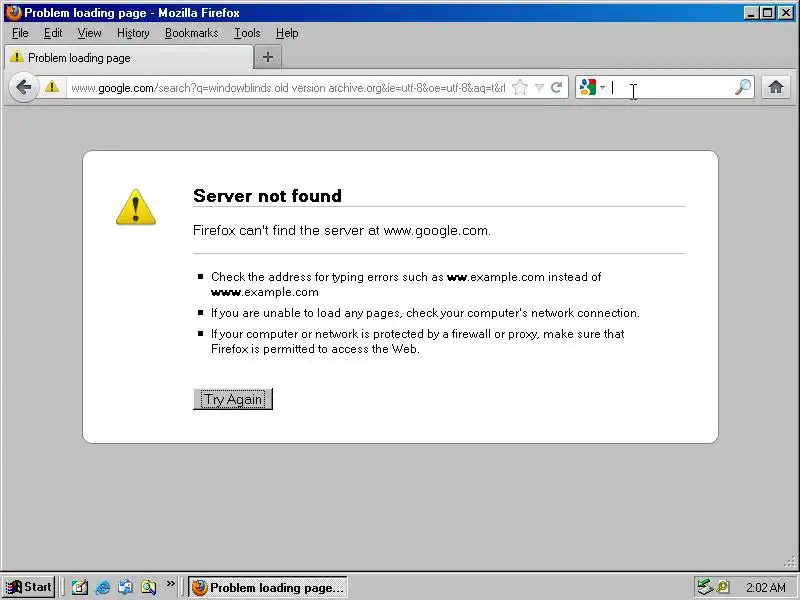The image size is (800, 600).
Task: Click the warning site identity icon in address bar
Action: [x=52, y=87]
